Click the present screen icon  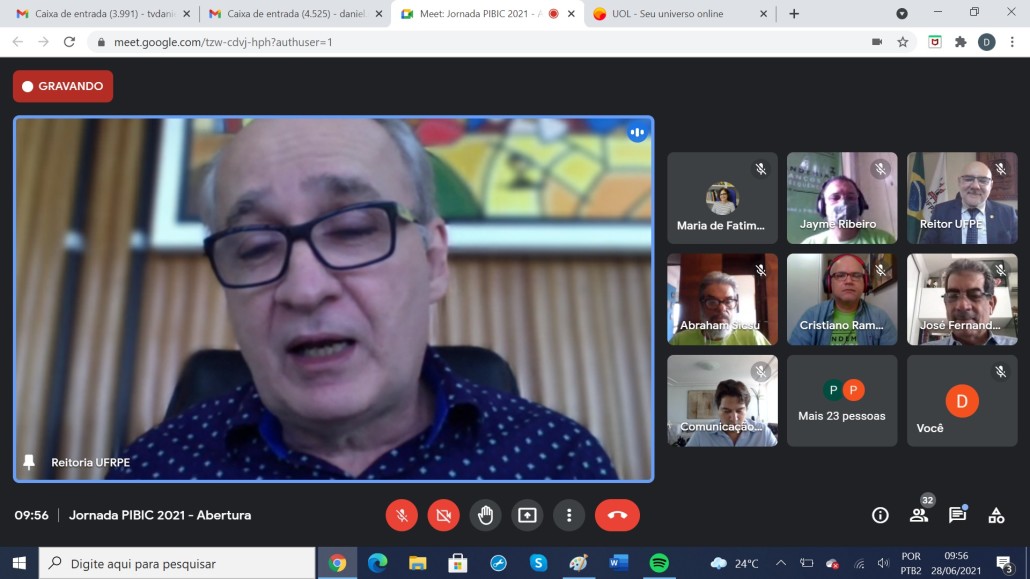(x=527, y=515)
